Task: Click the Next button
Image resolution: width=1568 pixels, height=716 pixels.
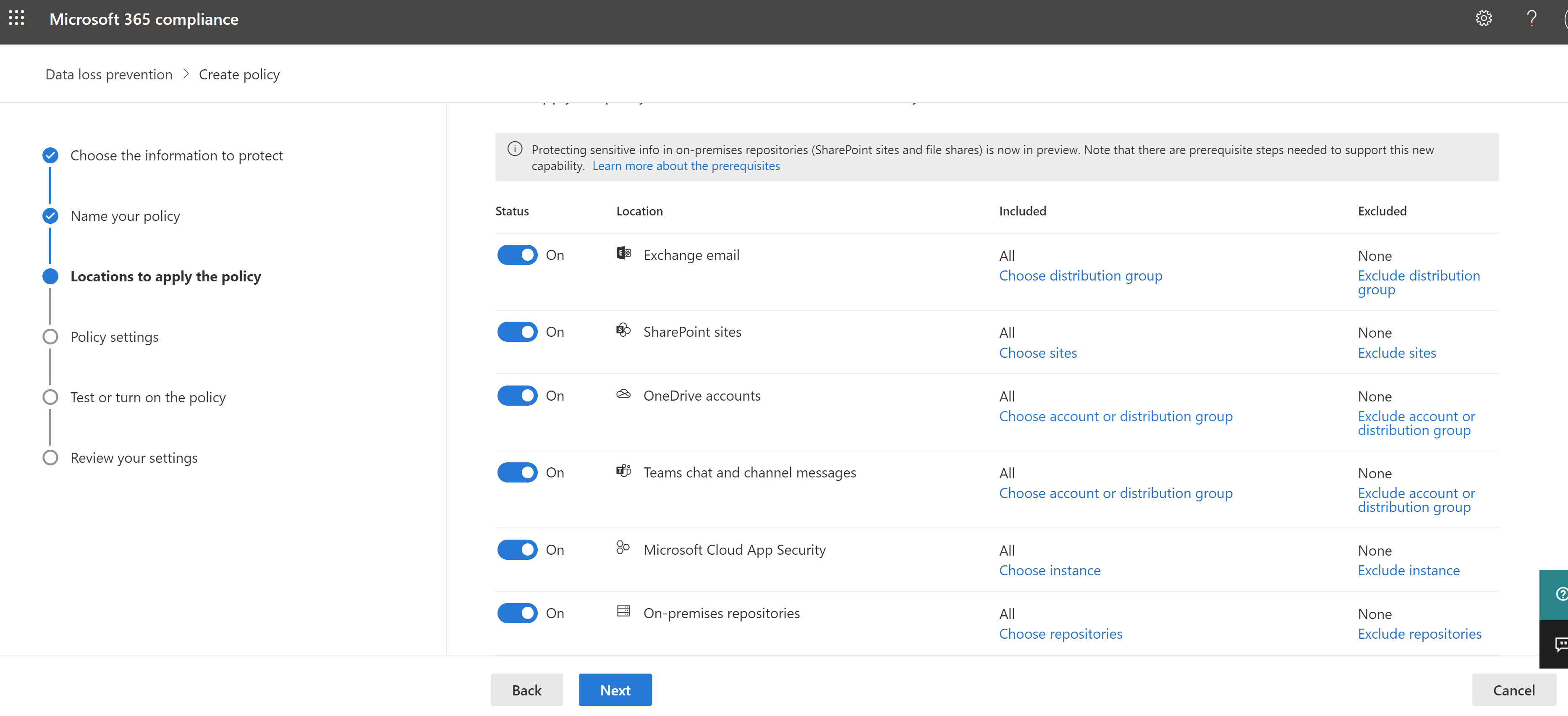Action: tap(615, 690)
